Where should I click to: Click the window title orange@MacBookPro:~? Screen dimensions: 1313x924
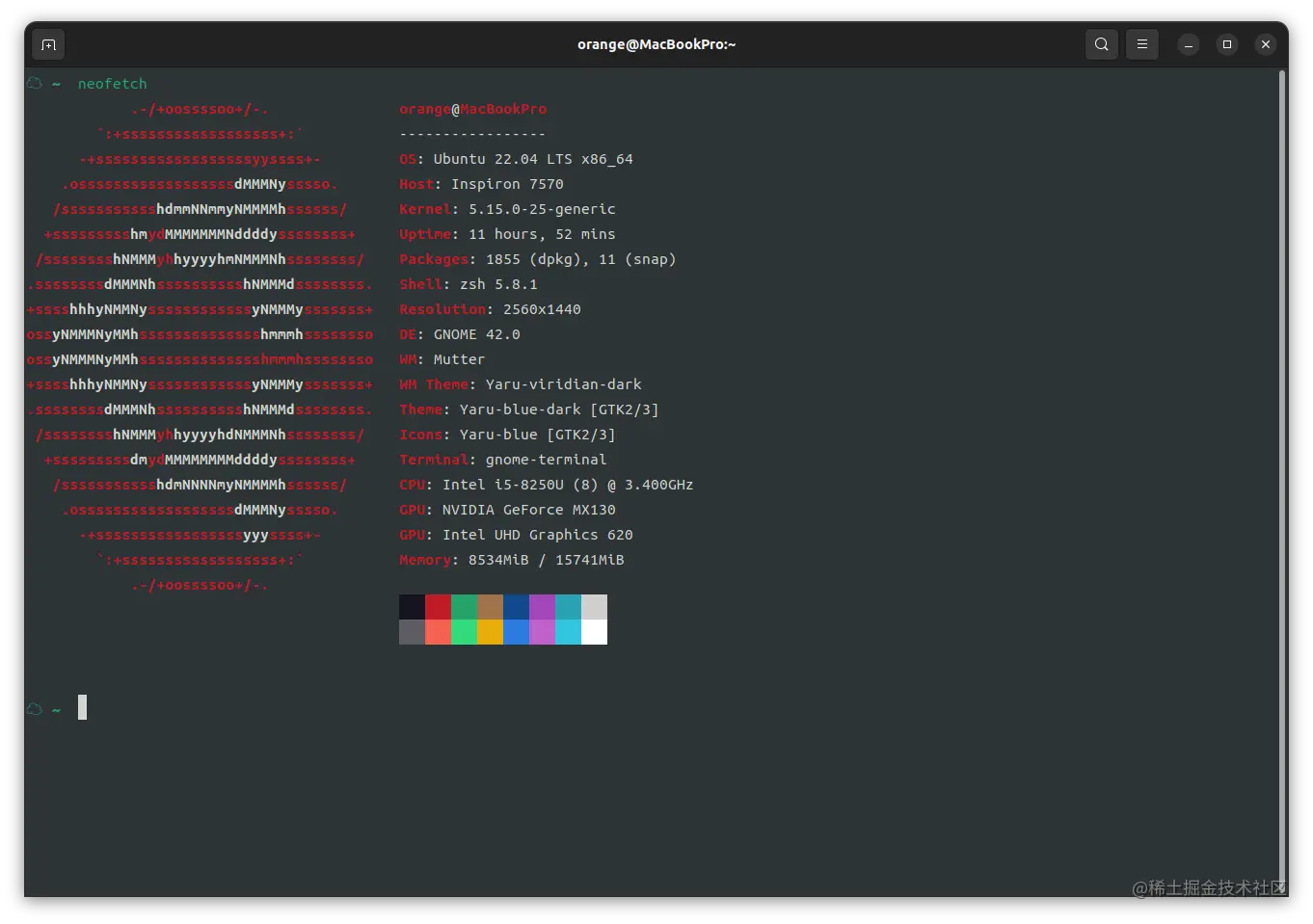click(656, 44)
